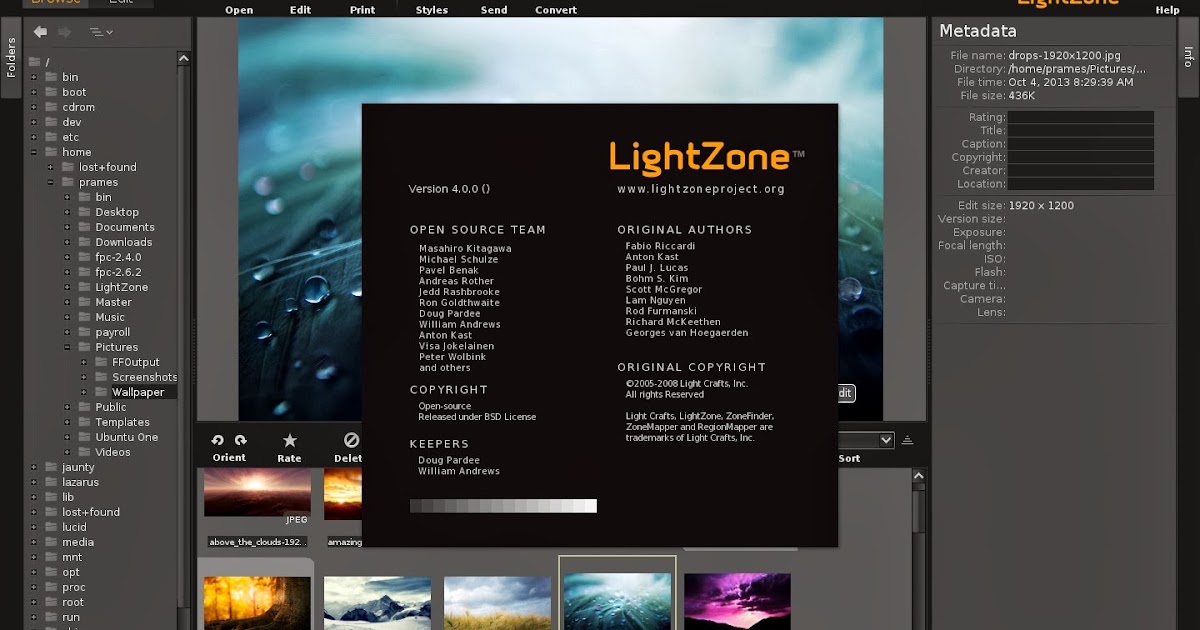Viewport: 1200px width, 630px height.
Task: Click Open in the top toolbar
Action: (239, 10)
